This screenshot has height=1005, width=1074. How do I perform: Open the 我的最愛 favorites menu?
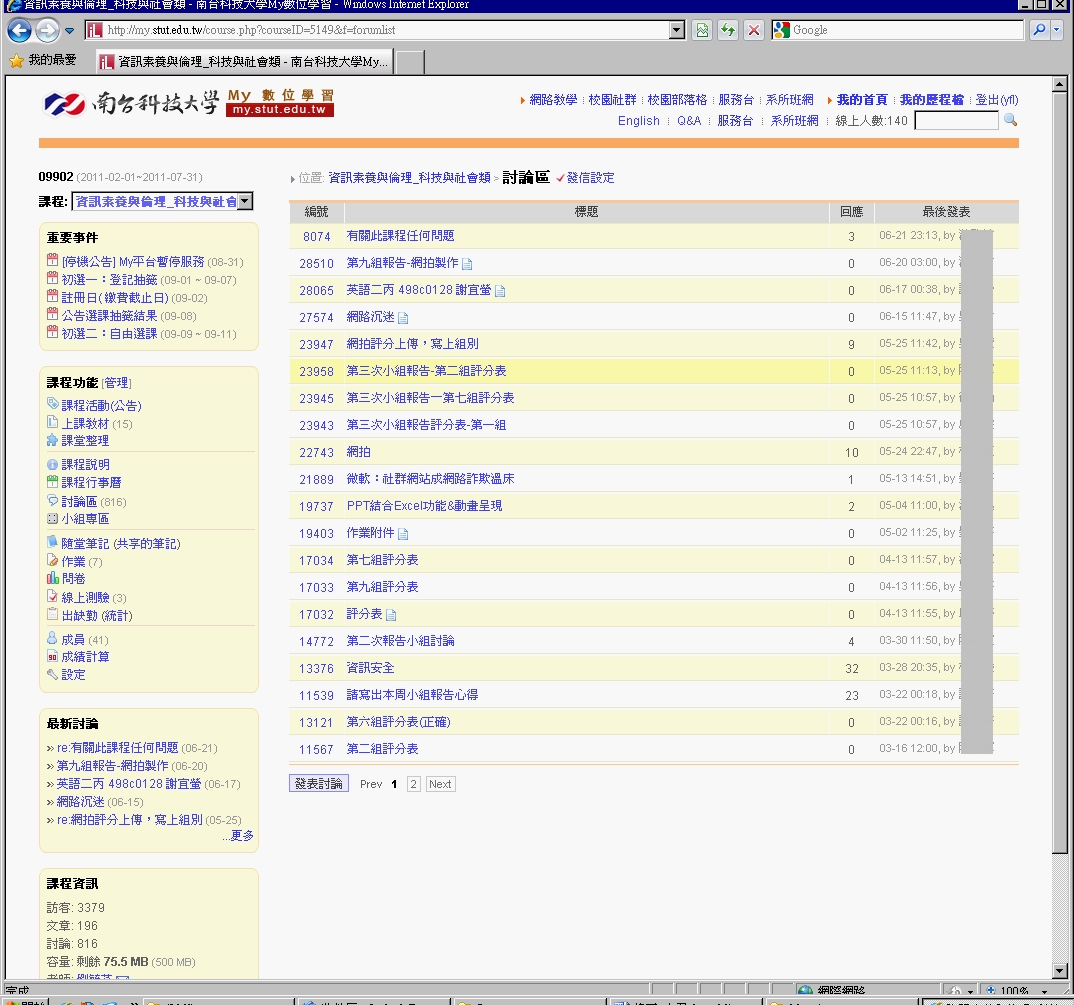pos(42,61)
